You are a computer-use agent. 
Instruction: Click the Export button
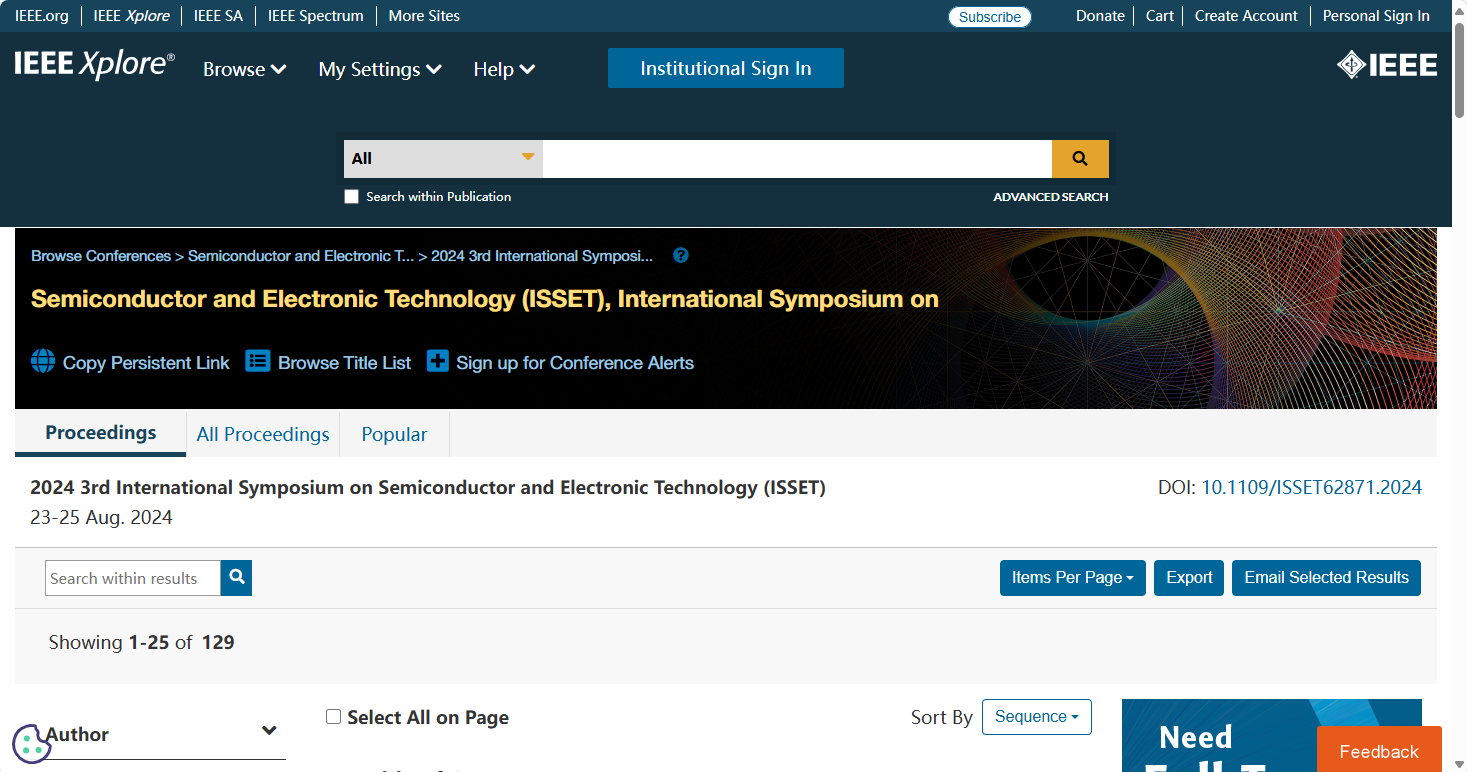click(1189, 578)
